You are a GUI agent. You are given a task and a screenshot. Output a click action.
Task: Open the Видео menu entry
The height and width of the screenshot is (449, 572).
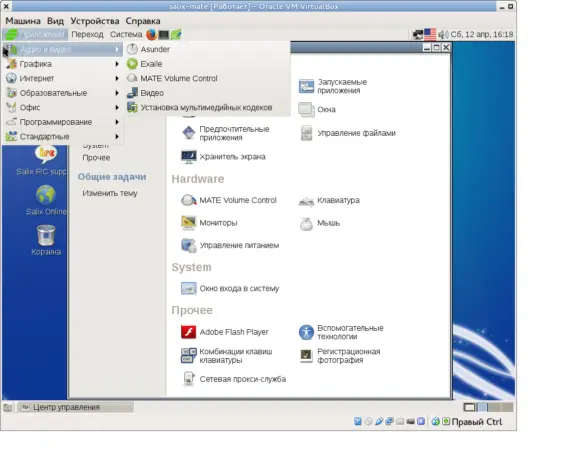208,93
